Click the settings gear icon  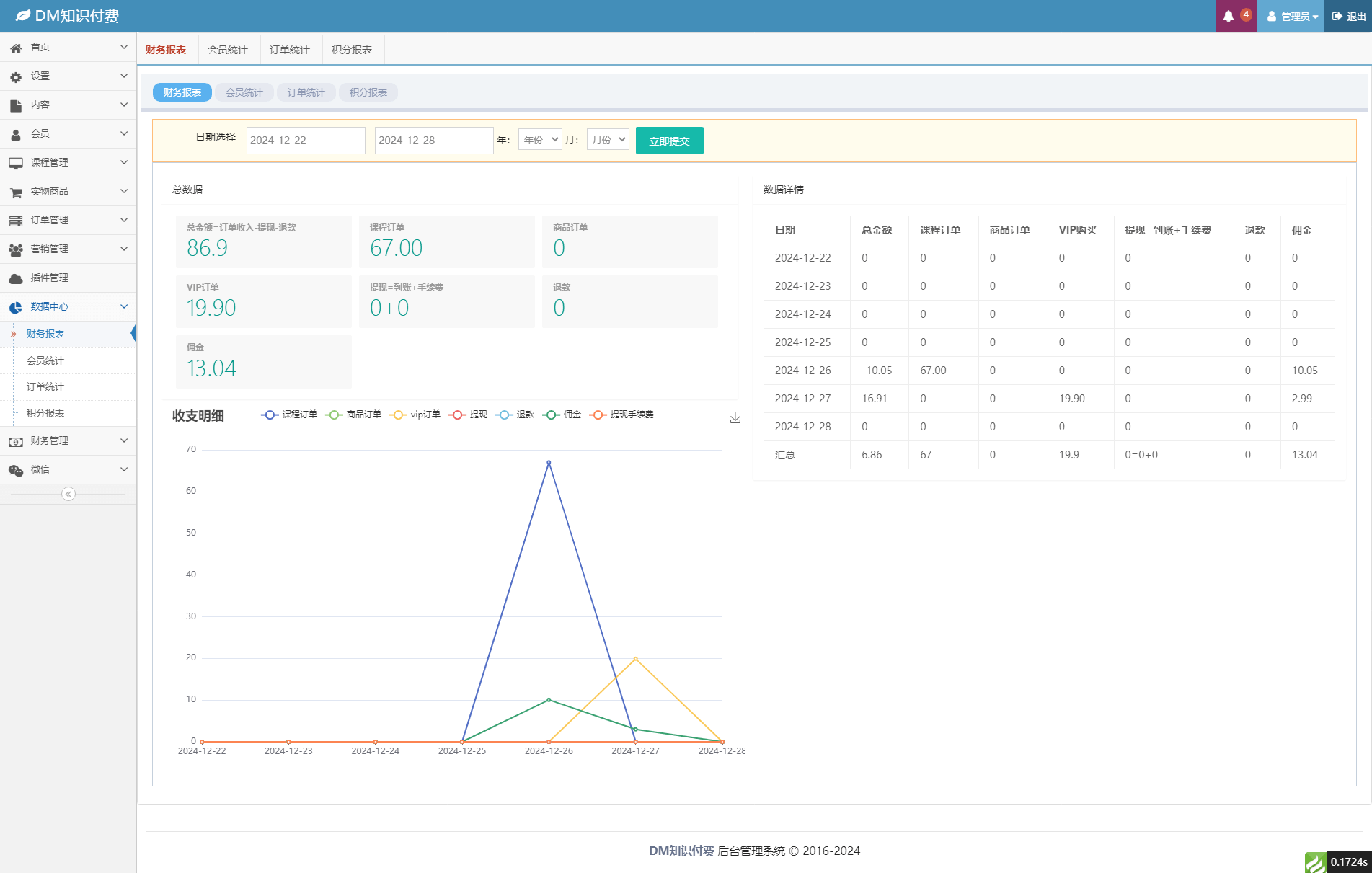[16, 76]
